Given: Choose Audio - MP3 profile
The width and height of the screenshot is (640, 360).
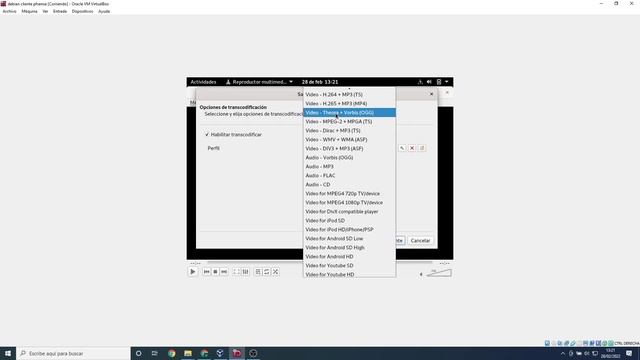Looking at the screenshot, I should click(x=349, y=167).
